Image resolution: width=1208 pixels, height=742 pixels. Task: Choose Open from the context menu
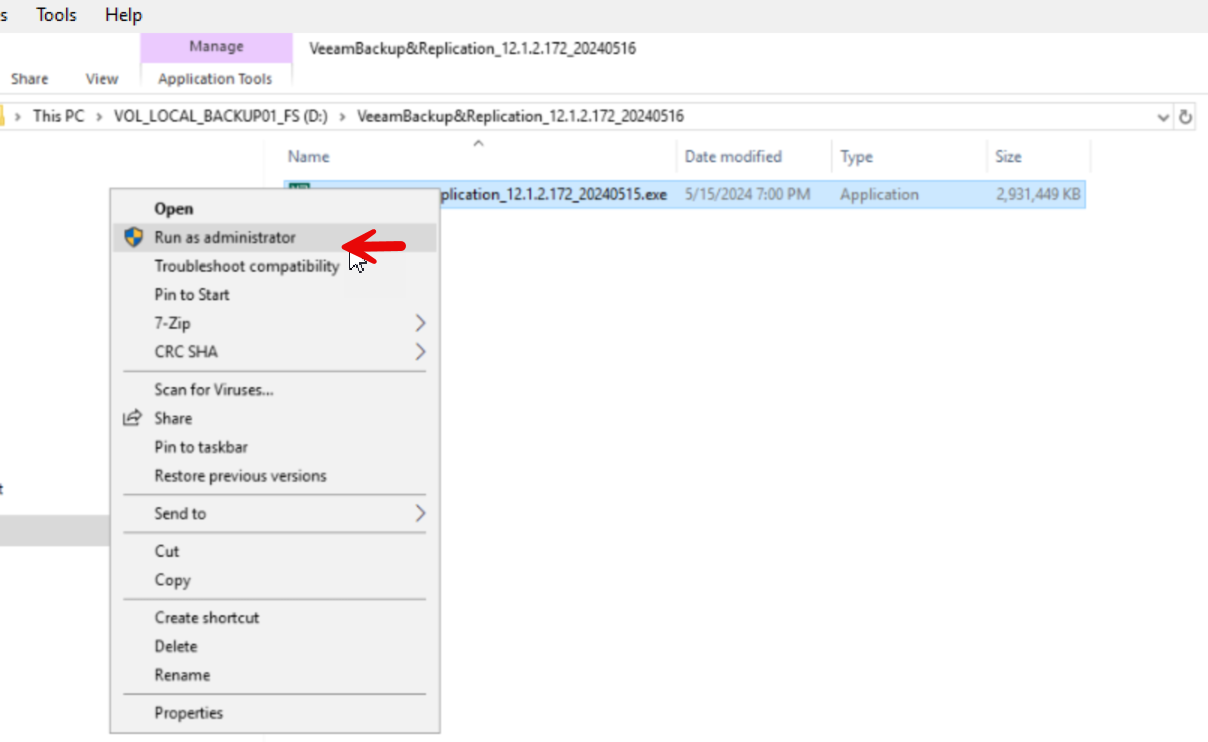coord(274,209)
